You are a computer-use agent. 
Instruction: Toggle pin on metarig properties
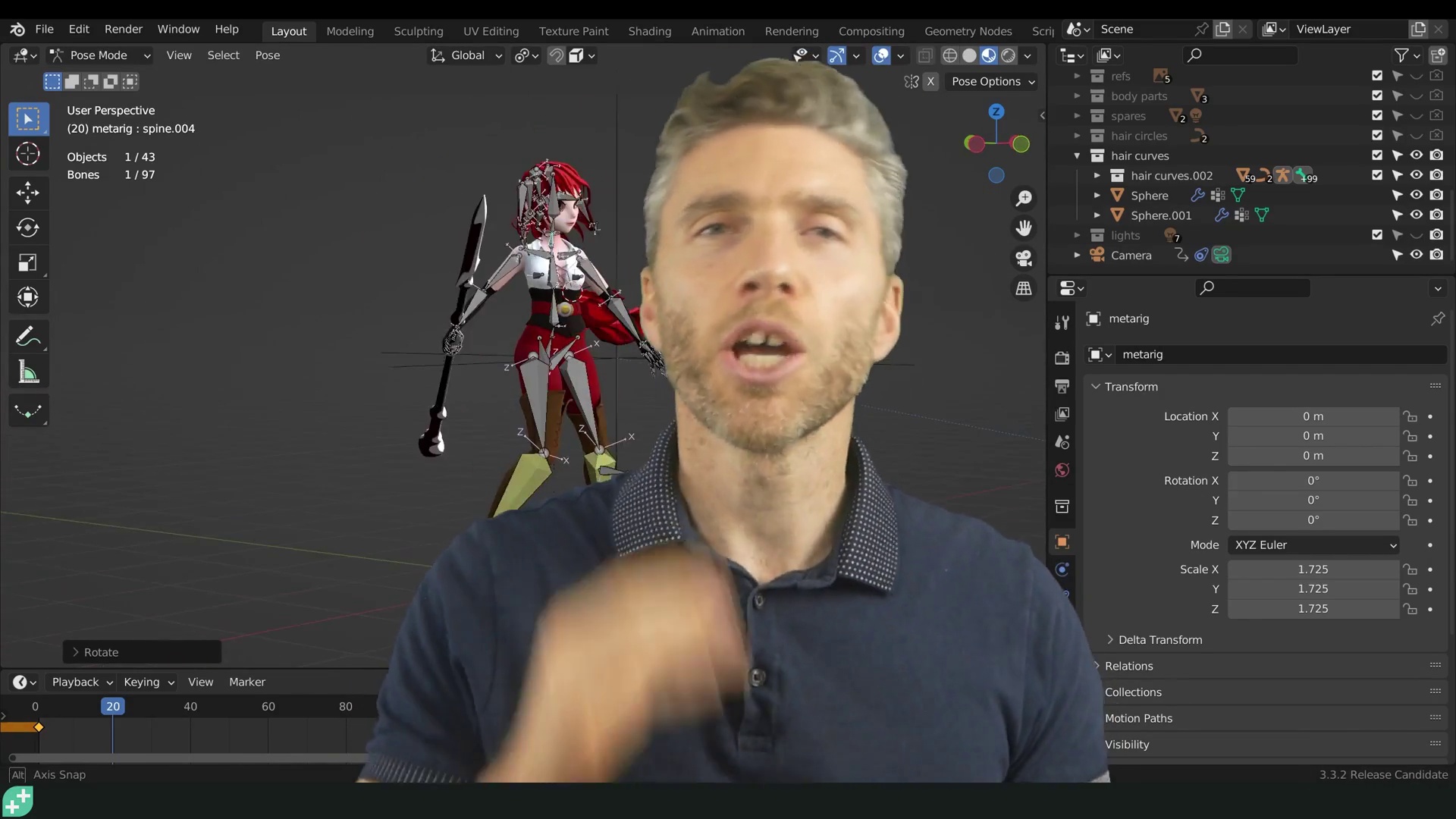coord(1437,318)
